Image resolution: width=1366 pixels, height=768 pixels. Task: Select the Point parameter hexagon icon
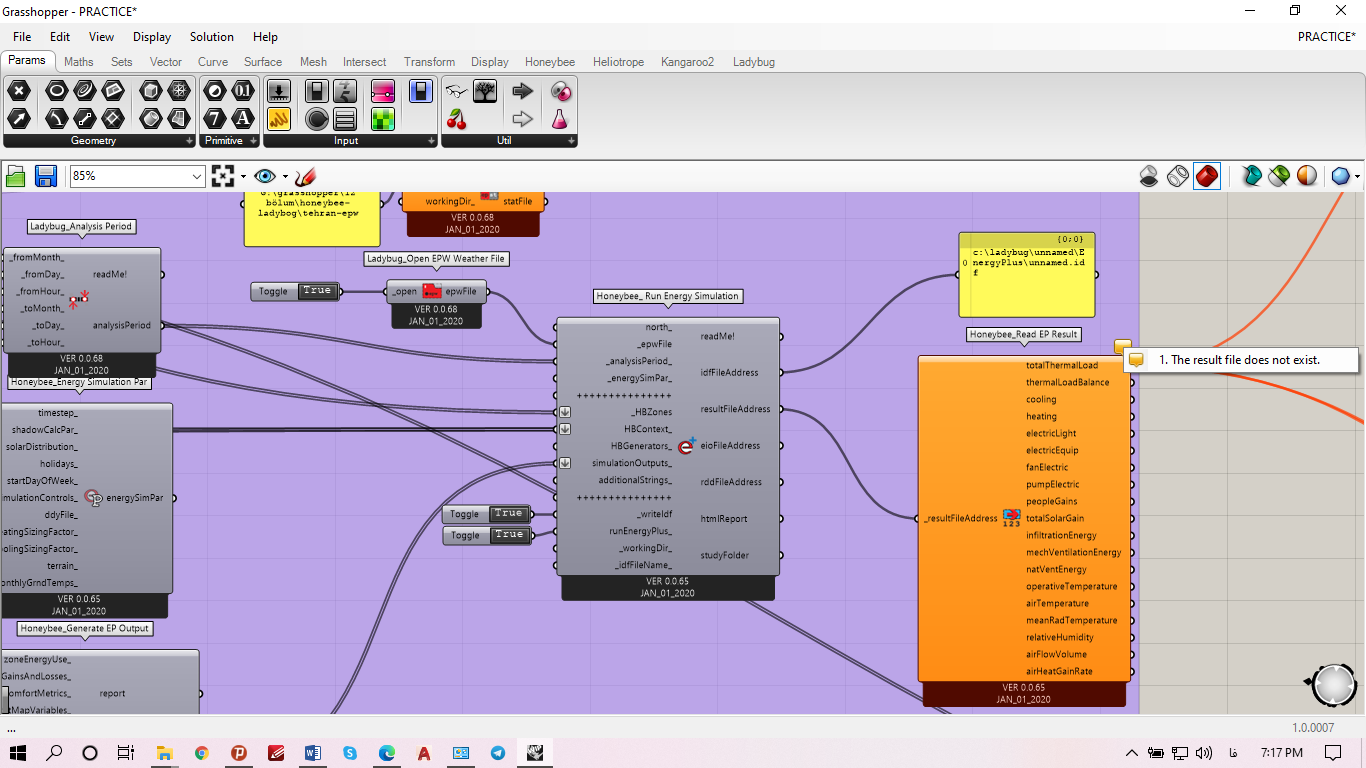click(x=19, y=92)
